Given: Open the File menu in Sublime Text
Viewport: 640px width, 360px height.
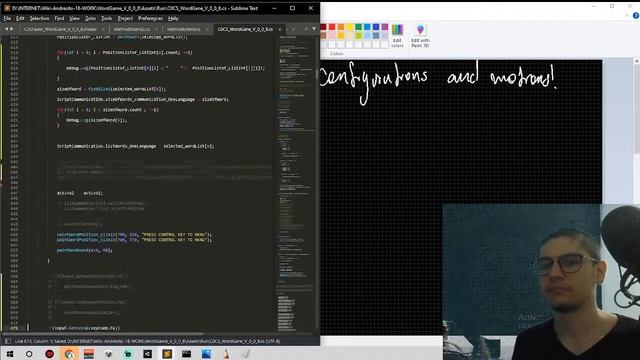Looking at the screenshot, I should (7, 18).
